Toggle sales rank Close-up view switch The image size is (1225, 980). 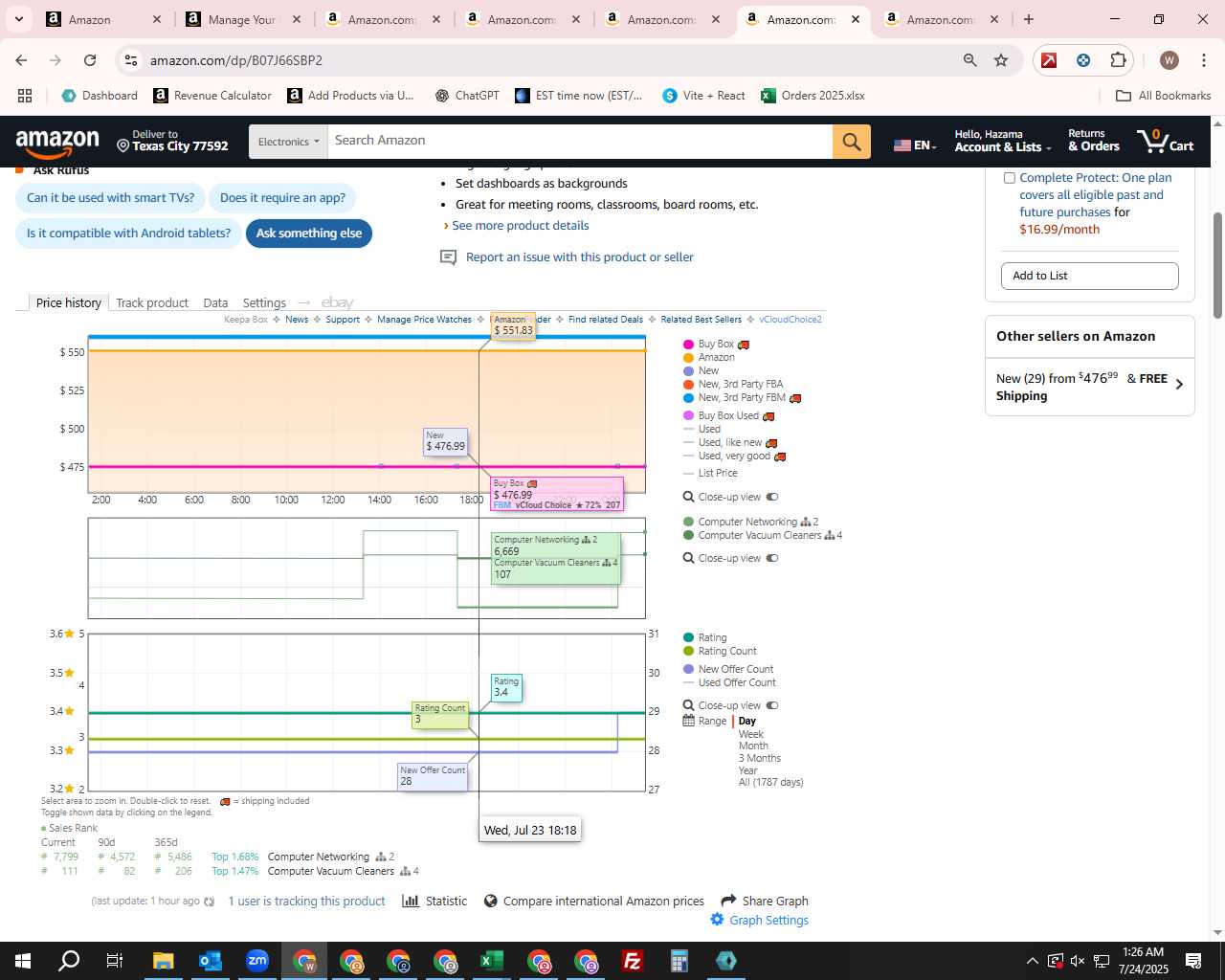[772, 558]
